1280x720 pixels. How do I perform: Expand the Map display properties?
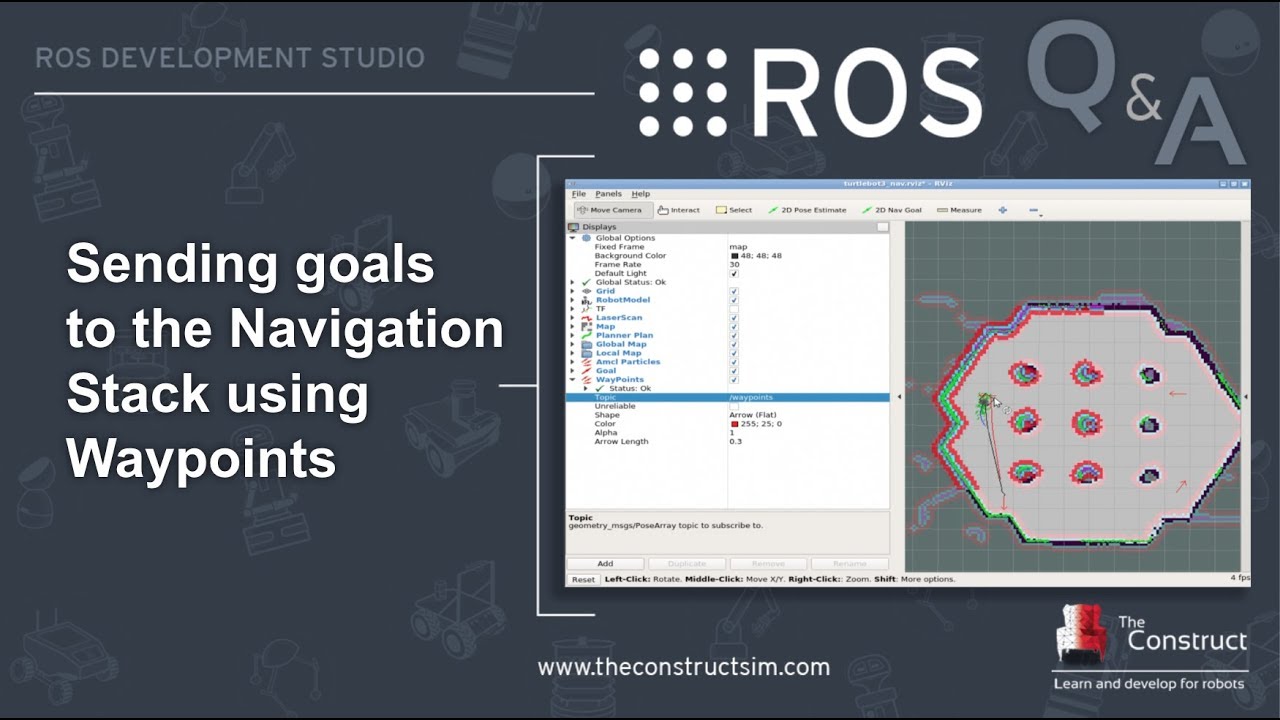point(573,326)
